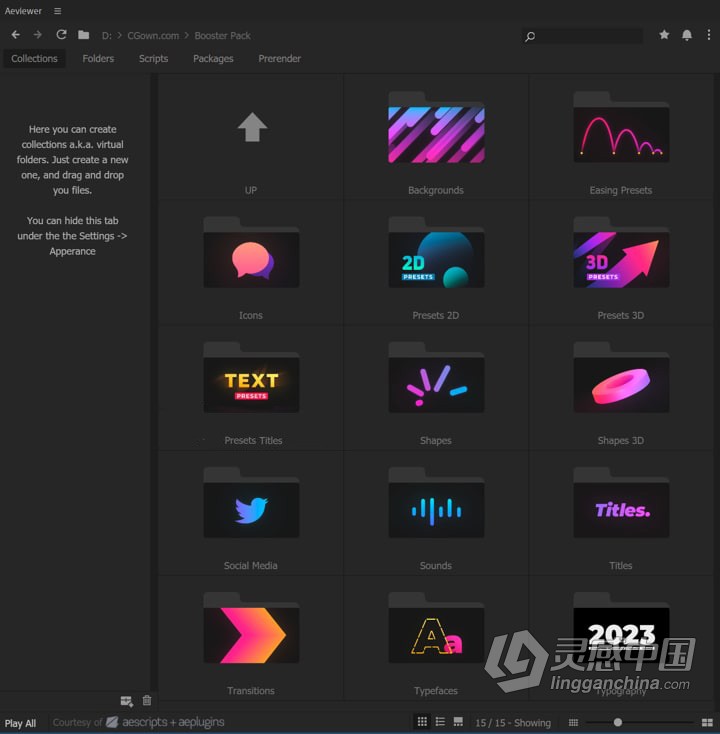
Task: Open the Aeviewer hamburger menu
Action: pyautogui.click(x=58, y=11)
